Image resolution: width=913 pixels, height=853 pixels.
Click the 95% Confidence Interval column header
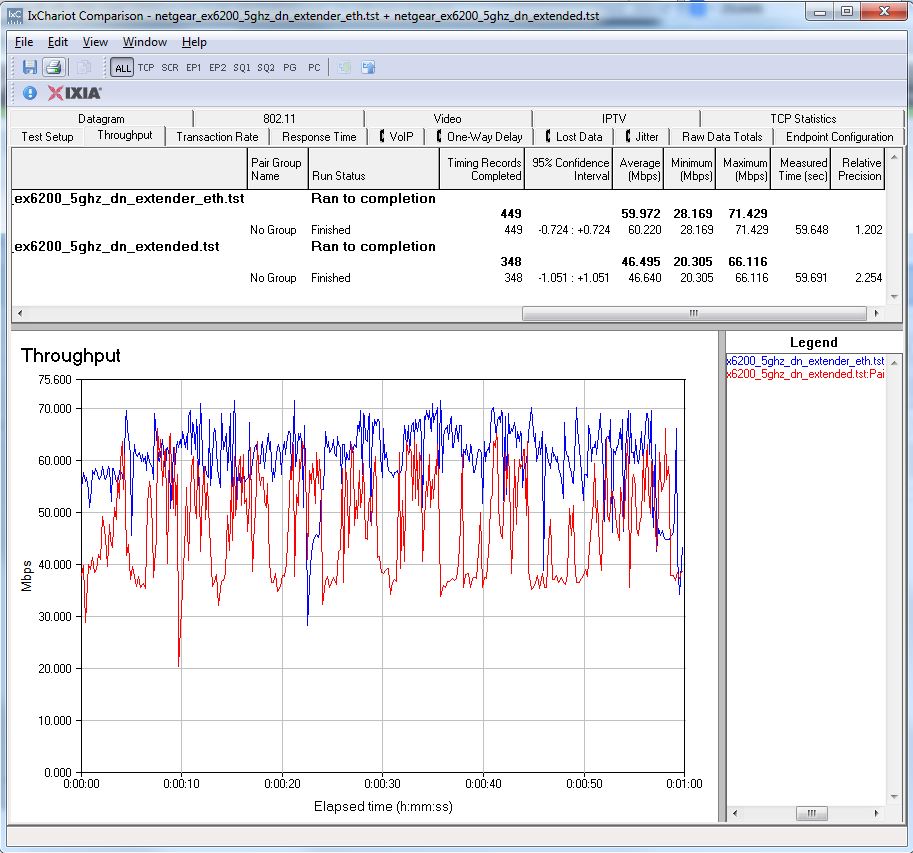click(x=569, y=169)
